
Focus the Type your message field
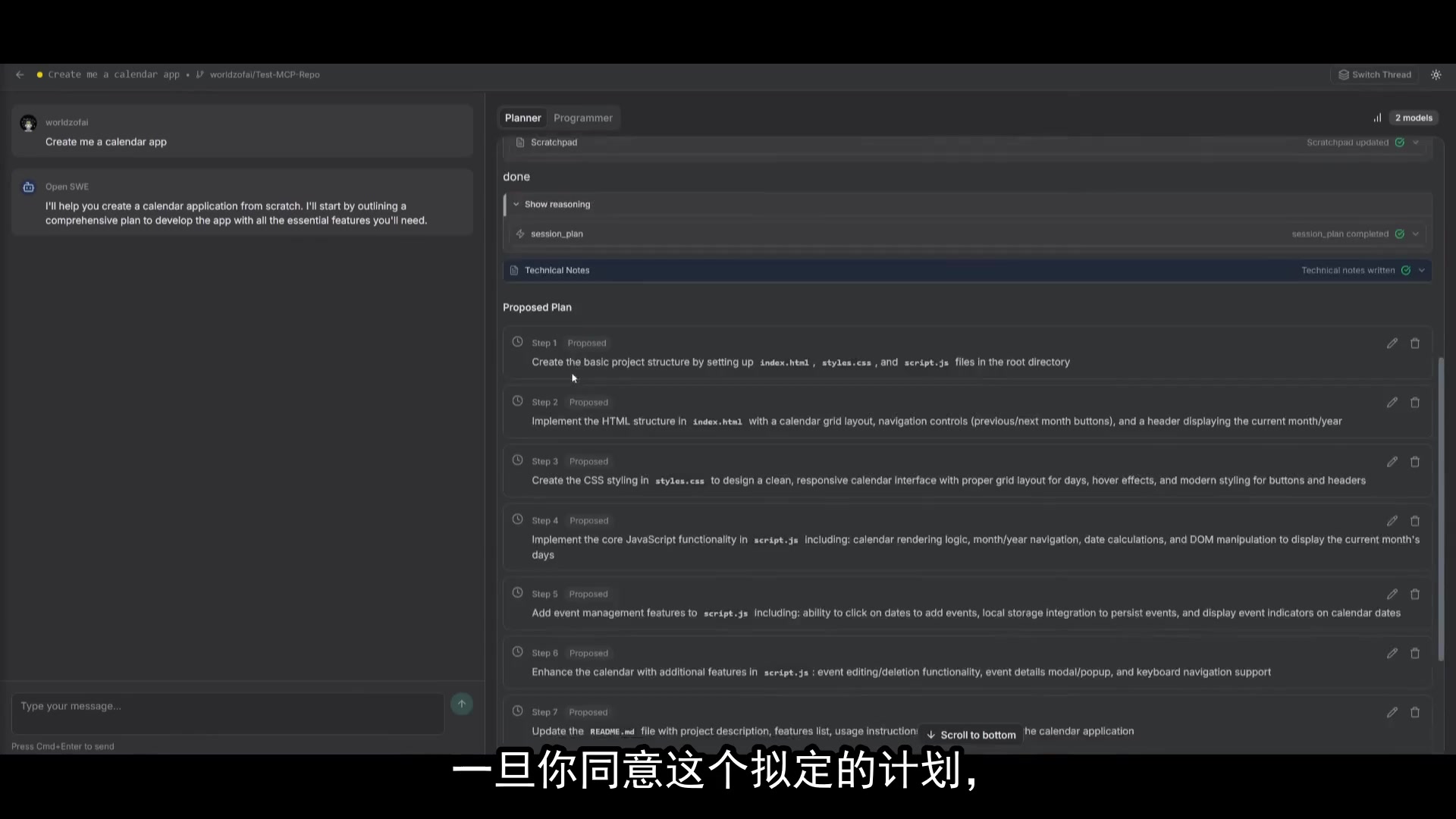pos(227,713)
